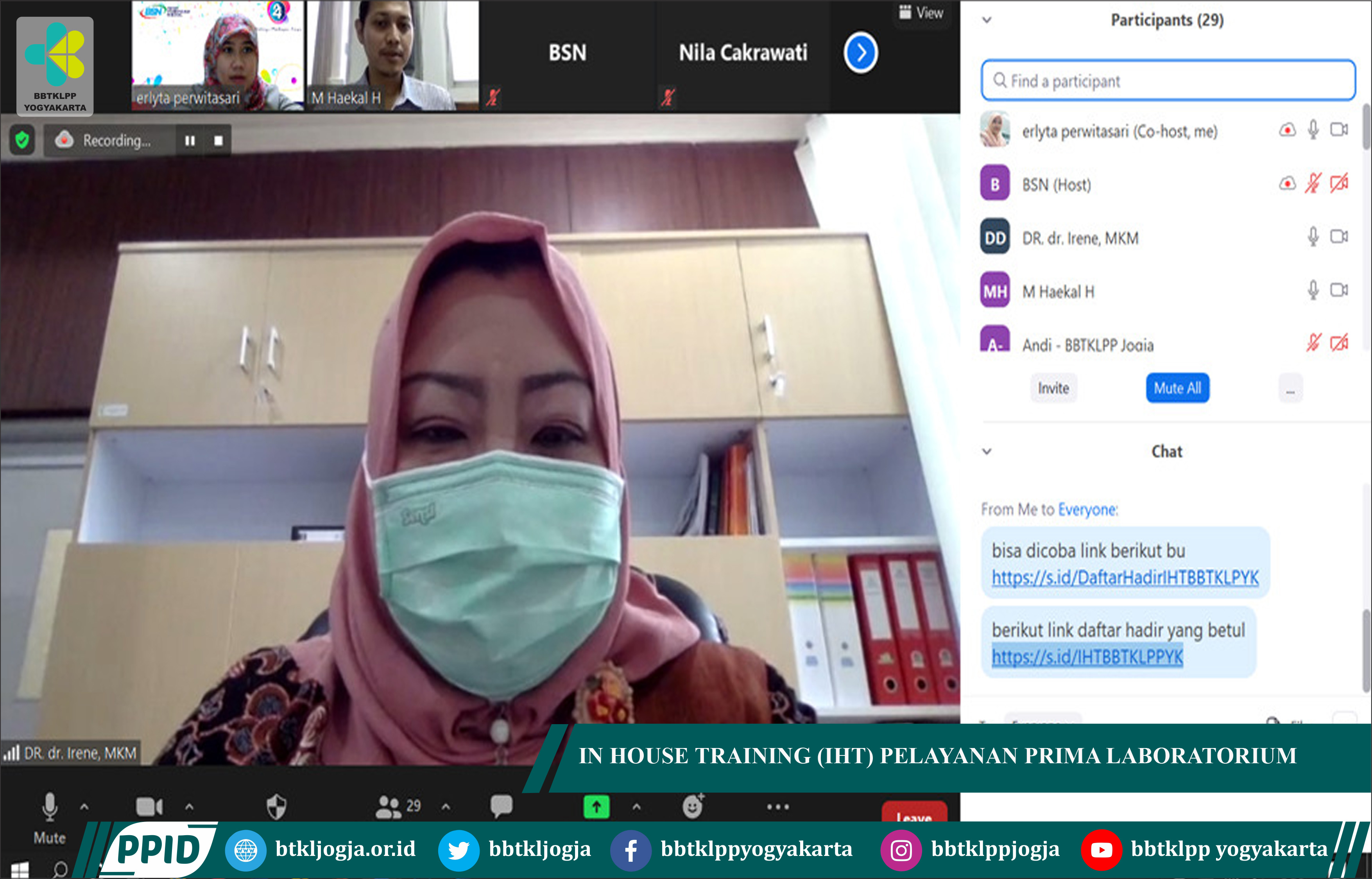
Task: Open video options arrow beside camera
Action: (x=190, y=807)
